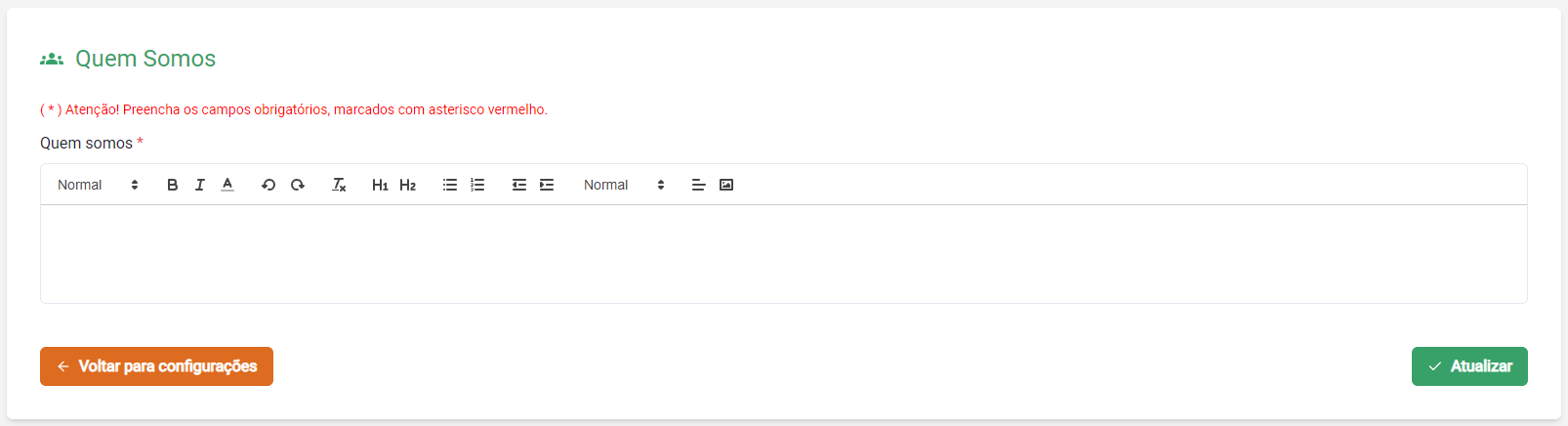Insert a numbered list
The image size is (1568, 426).
[x=477, y=185]
